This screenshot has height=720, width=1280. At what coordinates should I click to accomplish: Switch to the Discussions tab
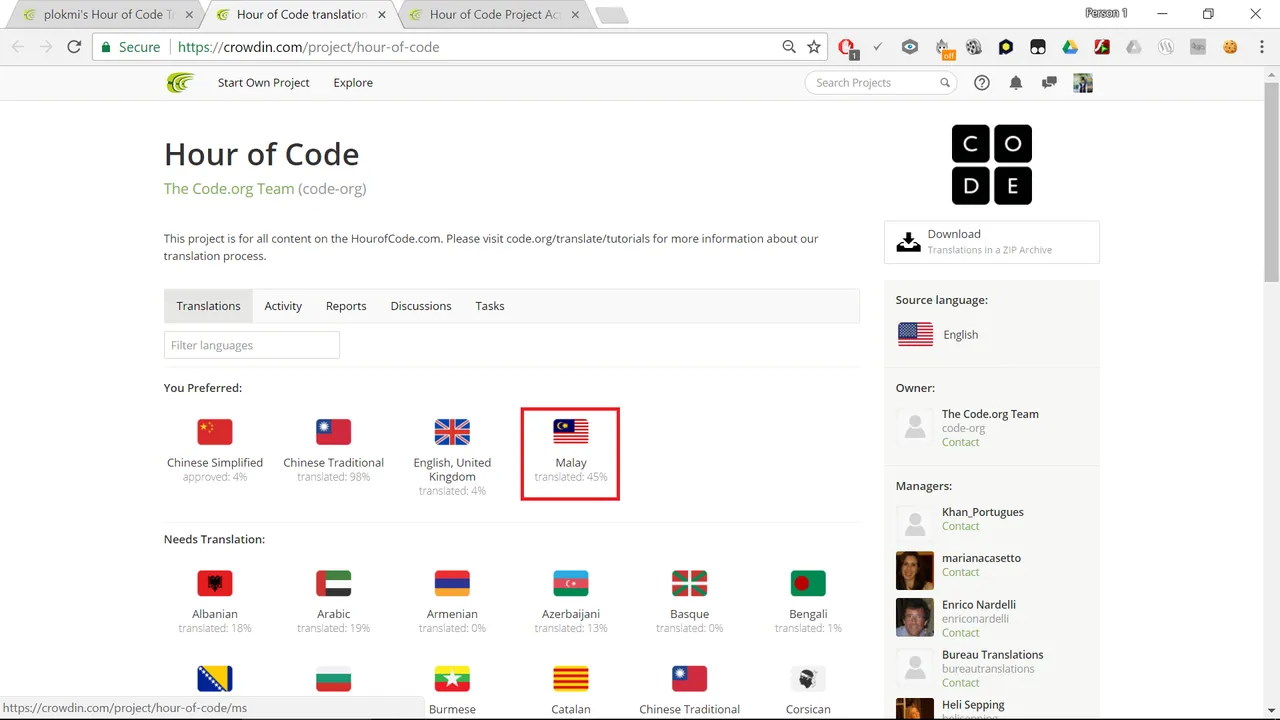tap(421, 306)
